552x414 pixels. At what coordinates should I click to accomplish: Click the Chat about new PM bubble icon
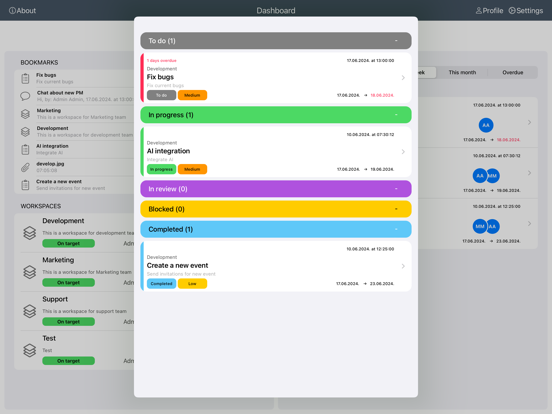click(x=25, y=96)
